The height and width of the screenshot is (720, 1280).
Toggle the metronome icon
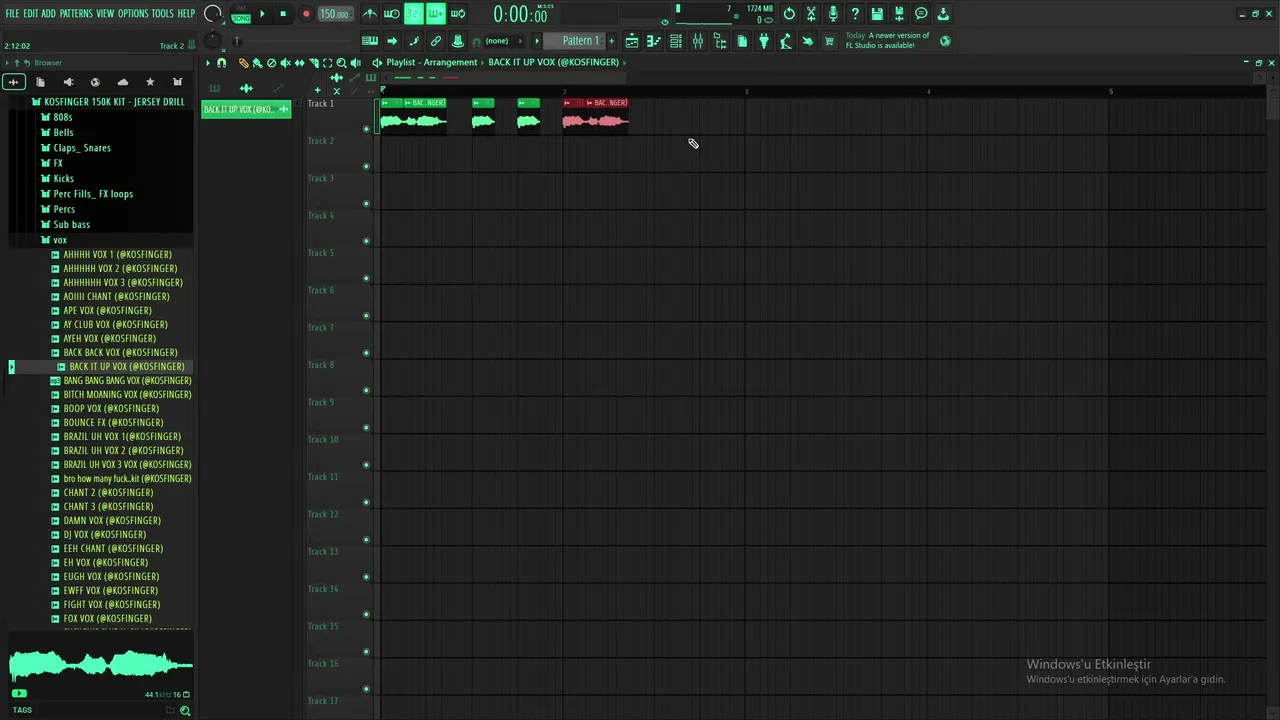coord(370,14)
